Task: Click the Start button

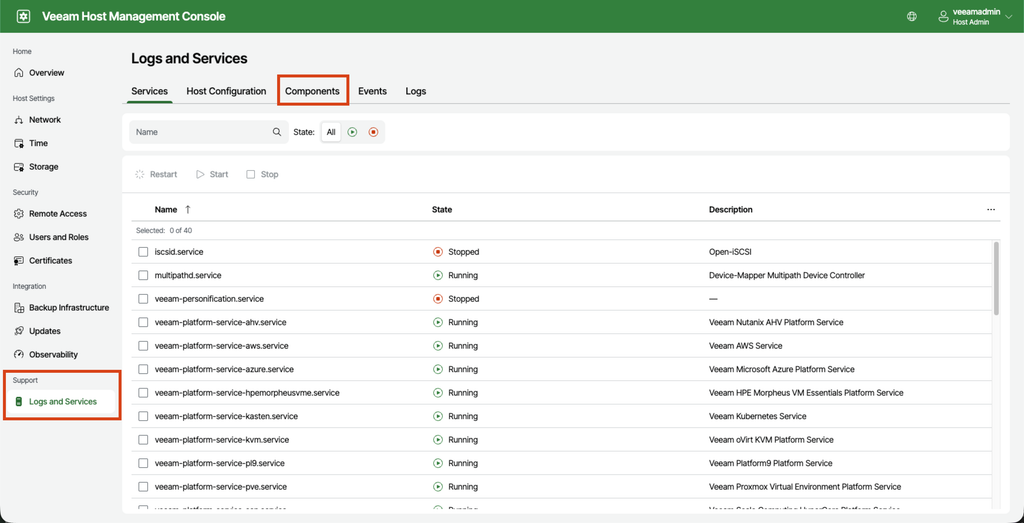Action: [x=212, y=174]
